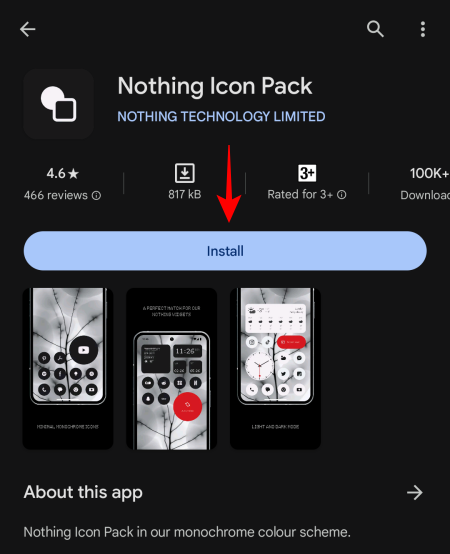Go back using the arrow icon
Viewport: 450px width, 554px height.
point(28,29)
